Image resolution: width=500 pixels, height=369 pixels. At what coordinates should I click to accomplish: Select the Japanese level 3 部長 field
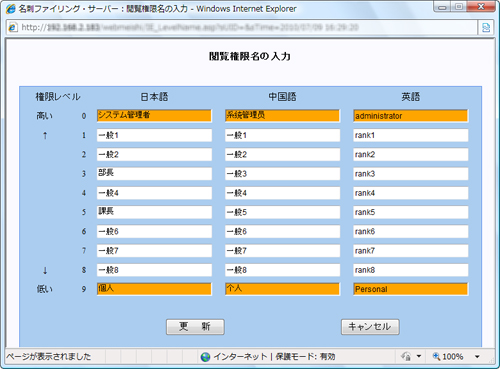pos(154,174)
